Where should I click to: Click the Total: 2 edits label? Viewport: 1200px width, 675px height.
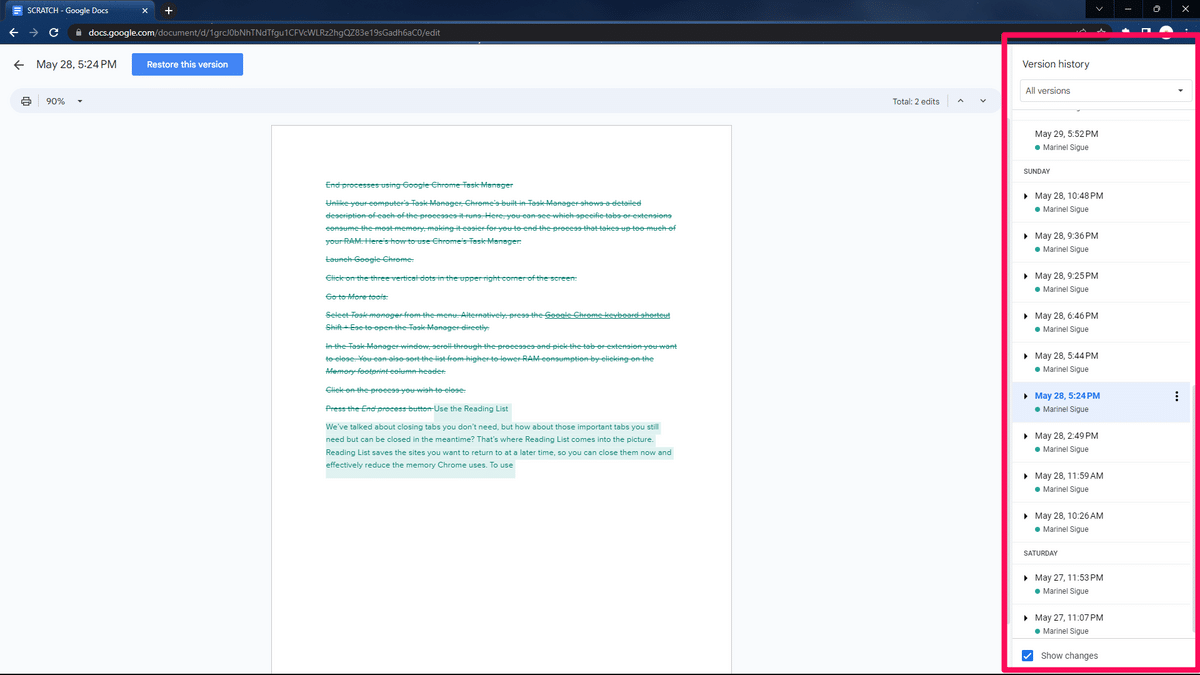point(915,102)
